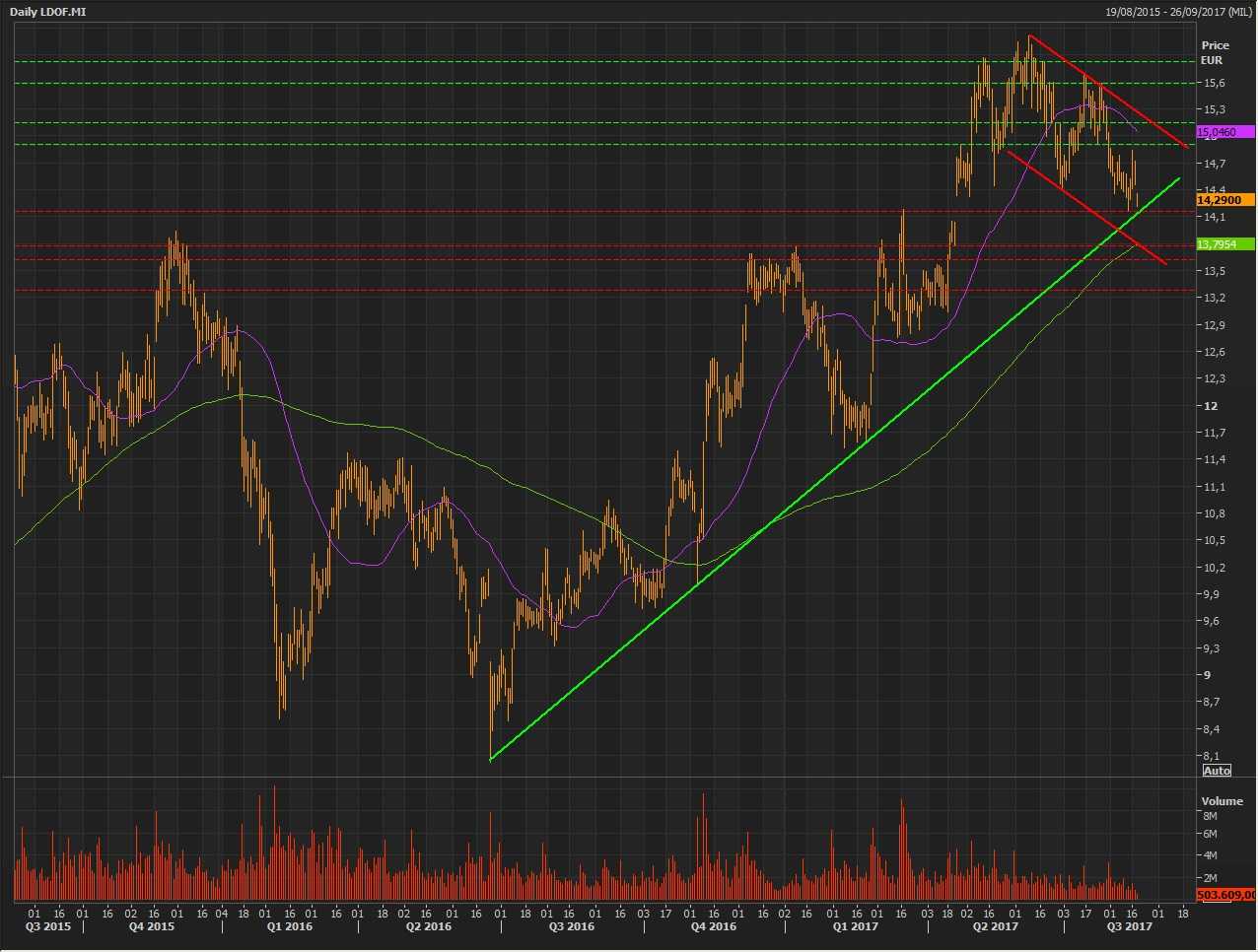Click the bold 9 price axis value

click(x=1207, y=675)
